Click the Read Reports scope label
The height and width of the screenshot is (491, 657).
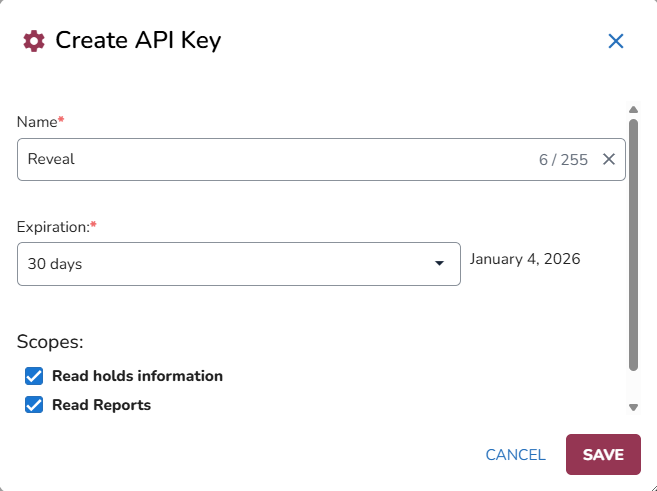click(x=101, y=405)
